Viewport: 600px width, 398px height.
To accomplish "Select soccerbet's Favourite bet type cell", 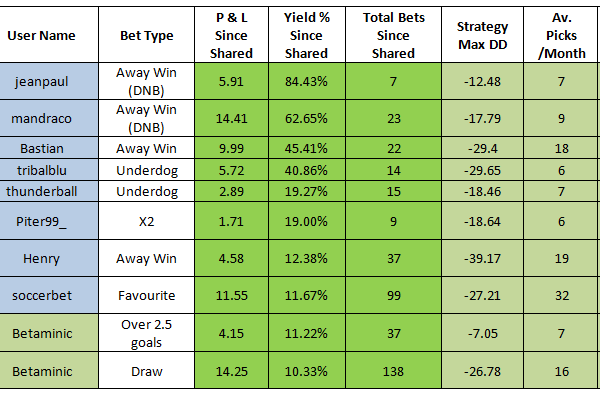I will click(x=147, y=295).
